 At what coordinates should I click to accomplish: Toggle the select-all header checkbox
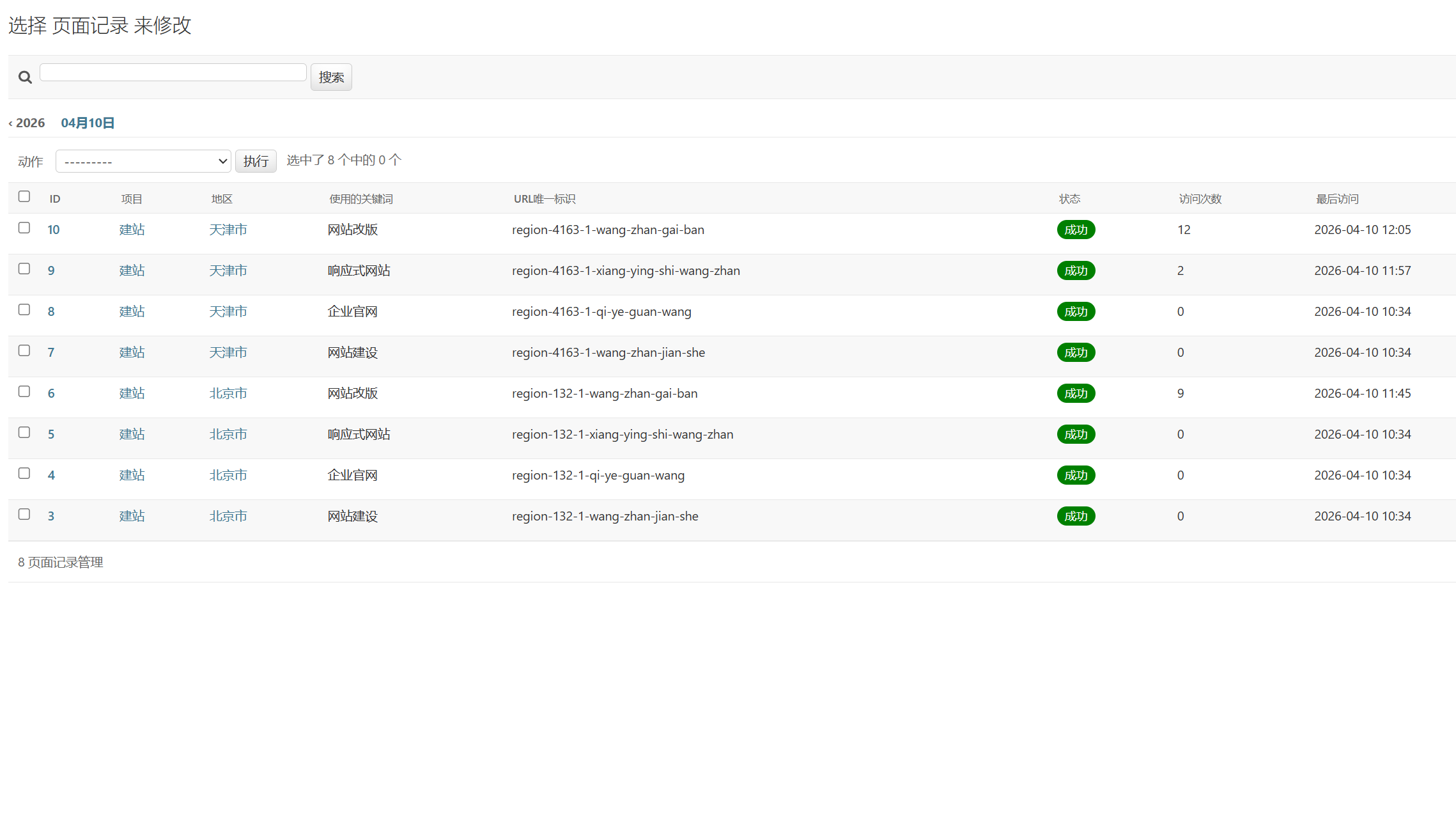click(x=24, y=197)
